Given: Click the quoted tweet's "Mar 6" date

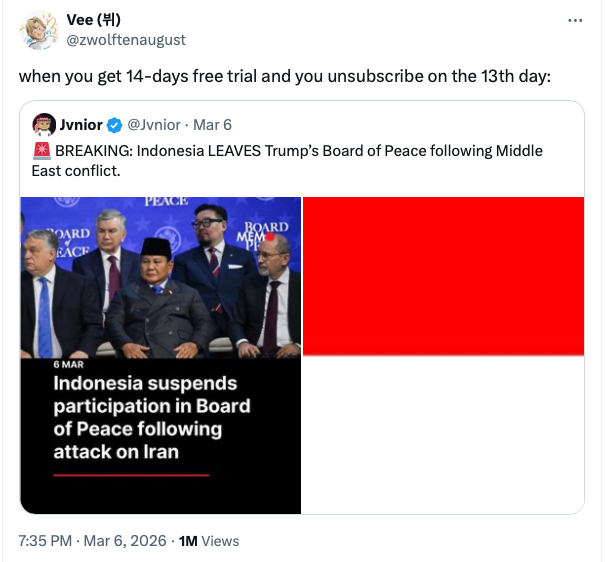Looking at the screenshot, I should (x=212, y=125).
